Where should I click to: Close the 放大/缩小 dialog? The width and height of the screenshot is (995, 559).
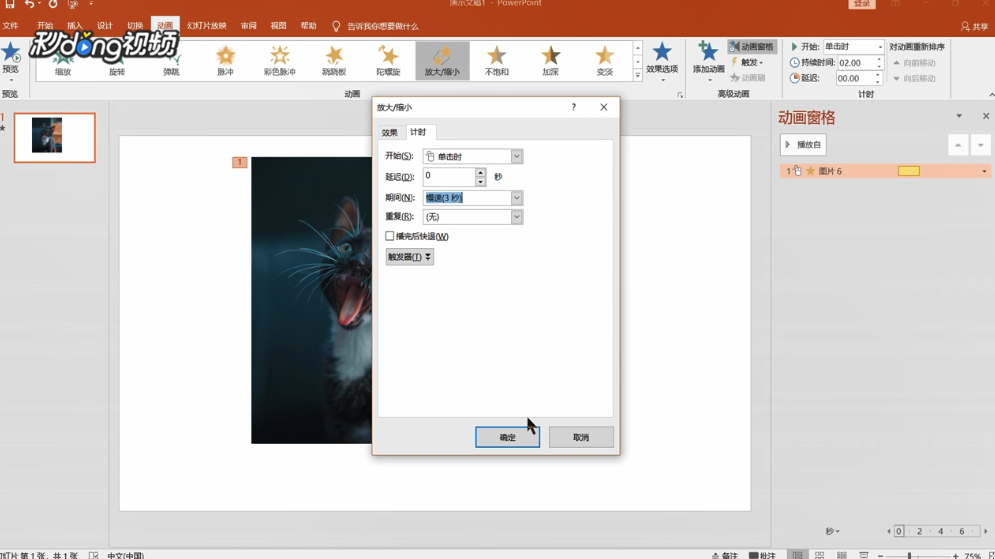coord(603,107)
